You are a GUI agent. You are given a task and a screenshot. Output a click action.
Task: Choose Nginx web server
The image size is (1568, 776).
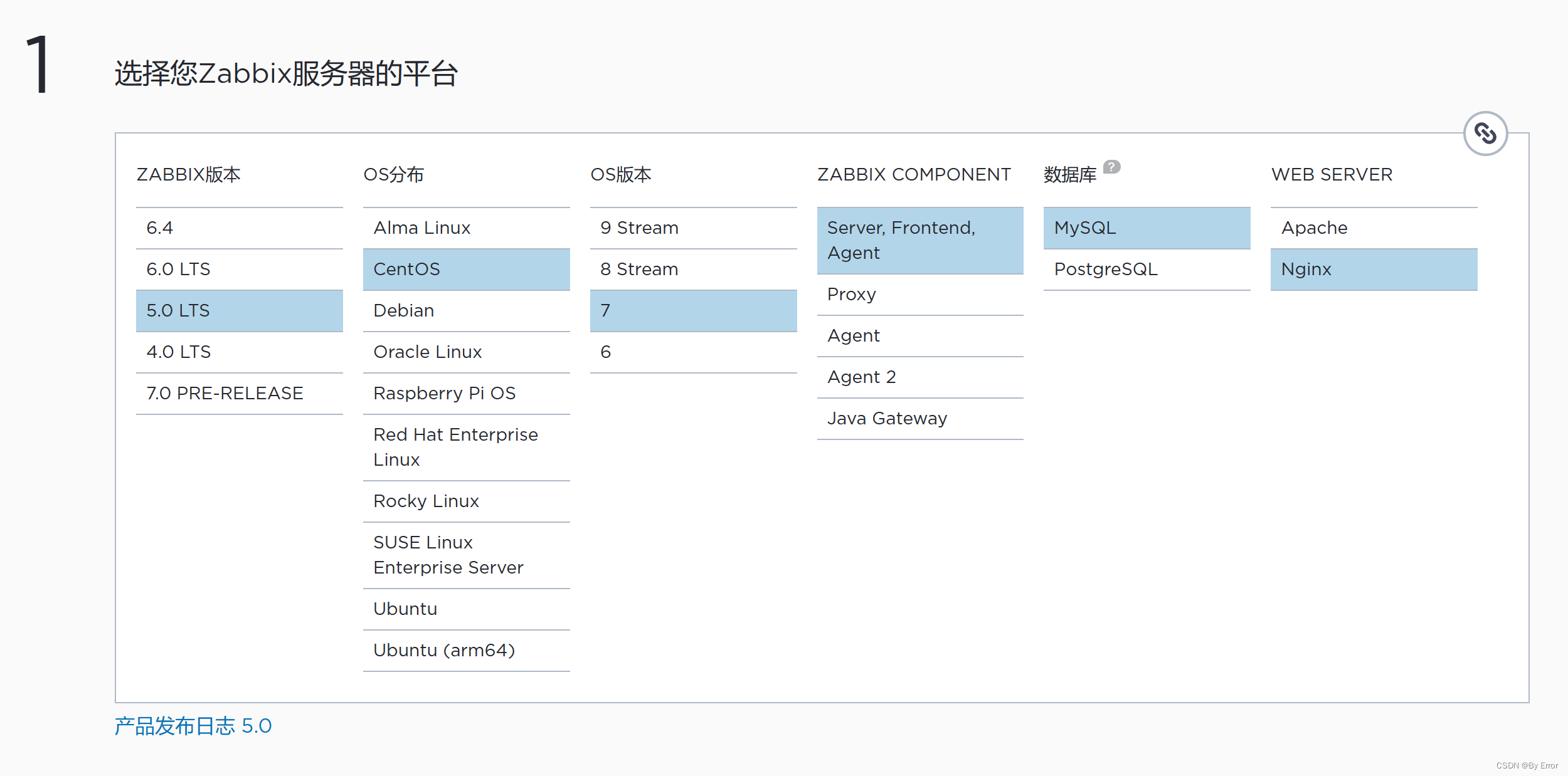(1374, 270)
